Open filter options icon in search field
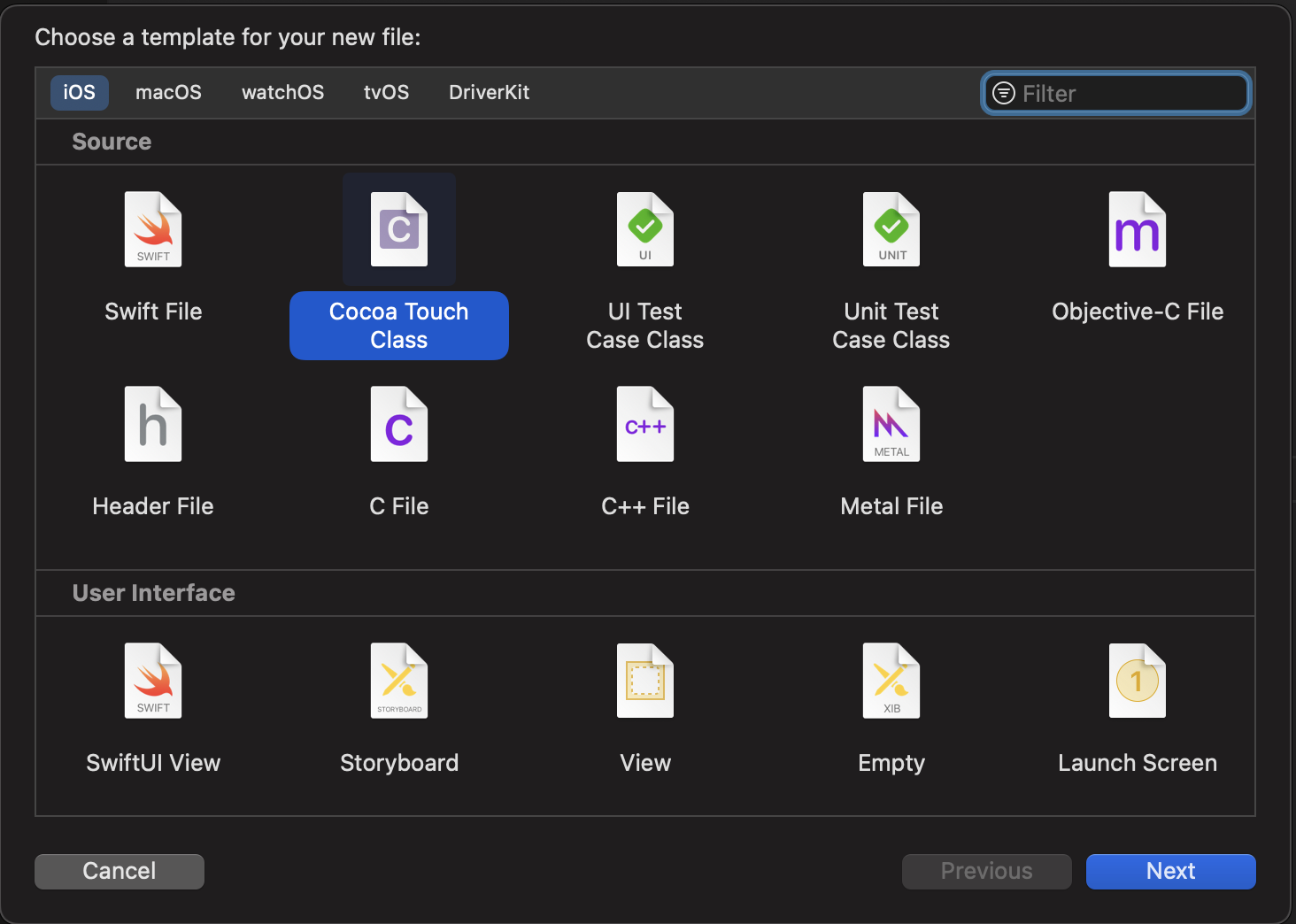The image size is (1296, 924). (1004, 93)
